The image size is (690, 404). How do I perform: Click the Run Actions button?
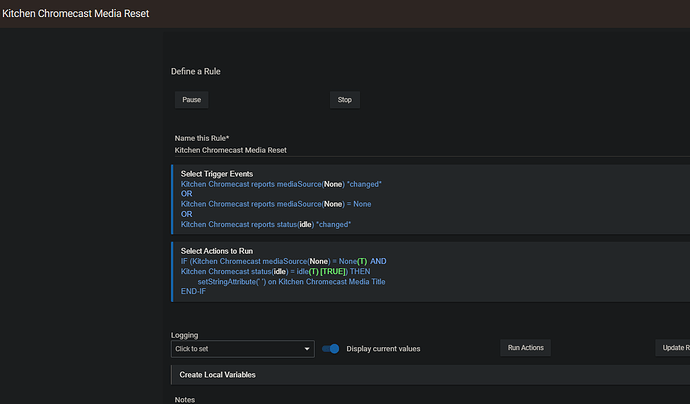pos(525,348)
